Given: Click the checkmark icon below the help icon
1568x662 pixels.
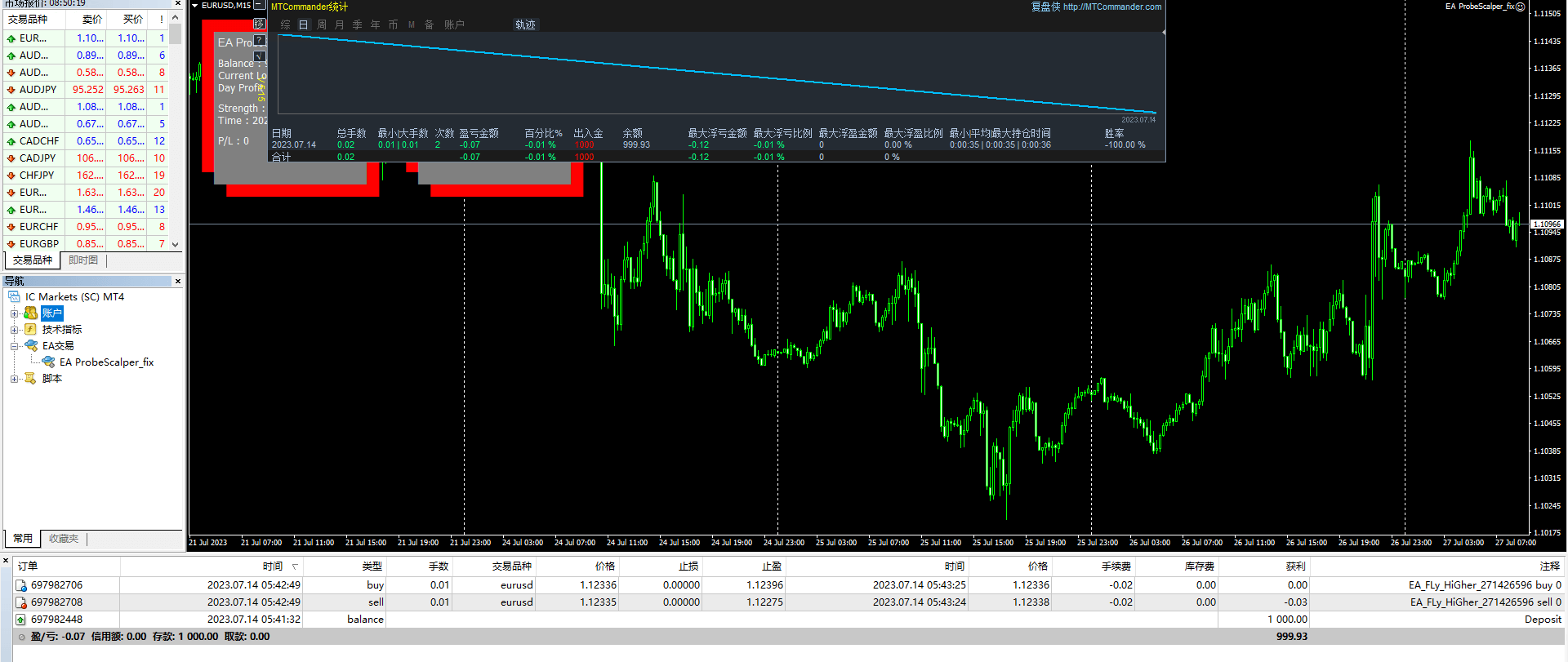Looking at the screenshot, I should pos(260,56).
